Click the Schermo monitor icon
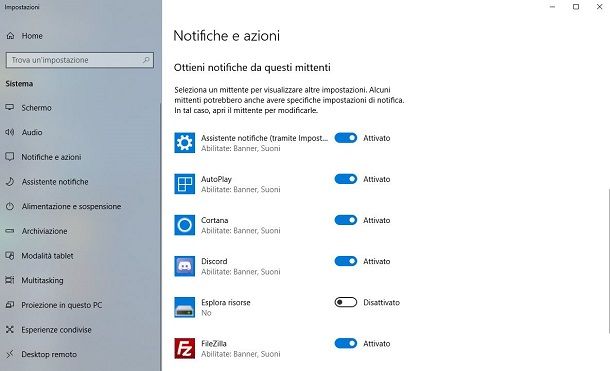Viewport: 610px width, 371px height. coord(10,107)
